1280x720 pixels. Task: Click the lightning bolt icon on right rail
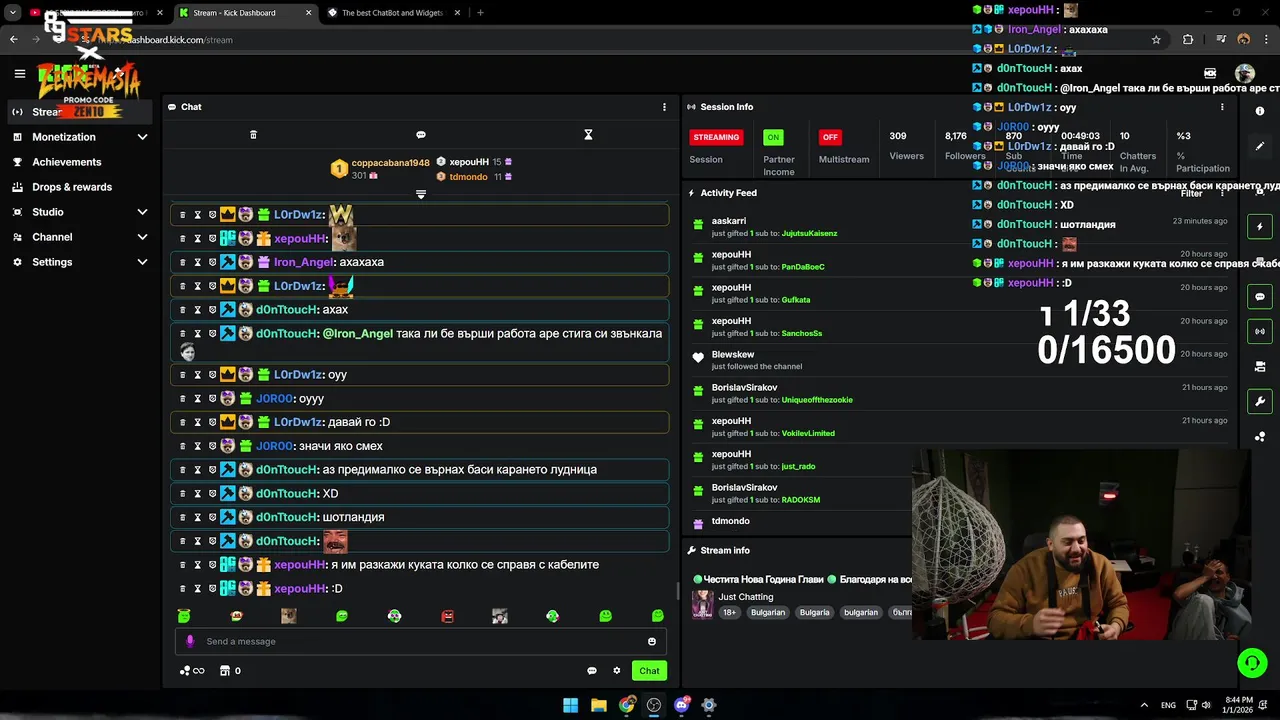coord(1260,227)
